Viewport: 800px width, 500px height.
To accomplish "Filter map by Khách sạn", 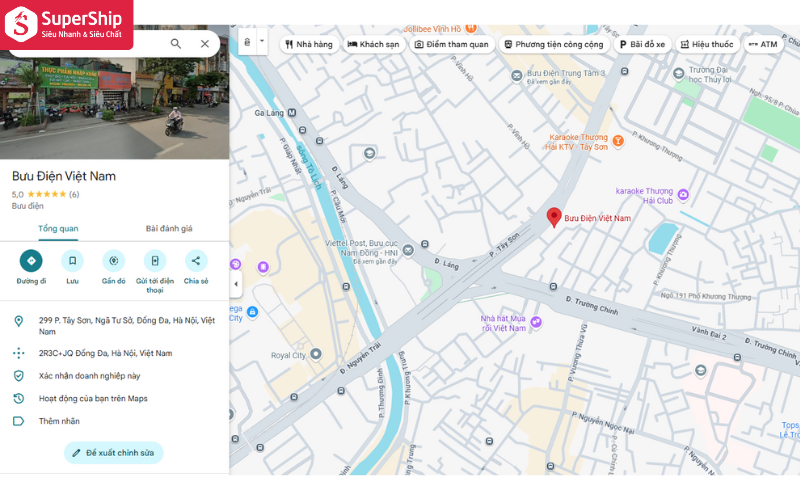I will [373, 44].
